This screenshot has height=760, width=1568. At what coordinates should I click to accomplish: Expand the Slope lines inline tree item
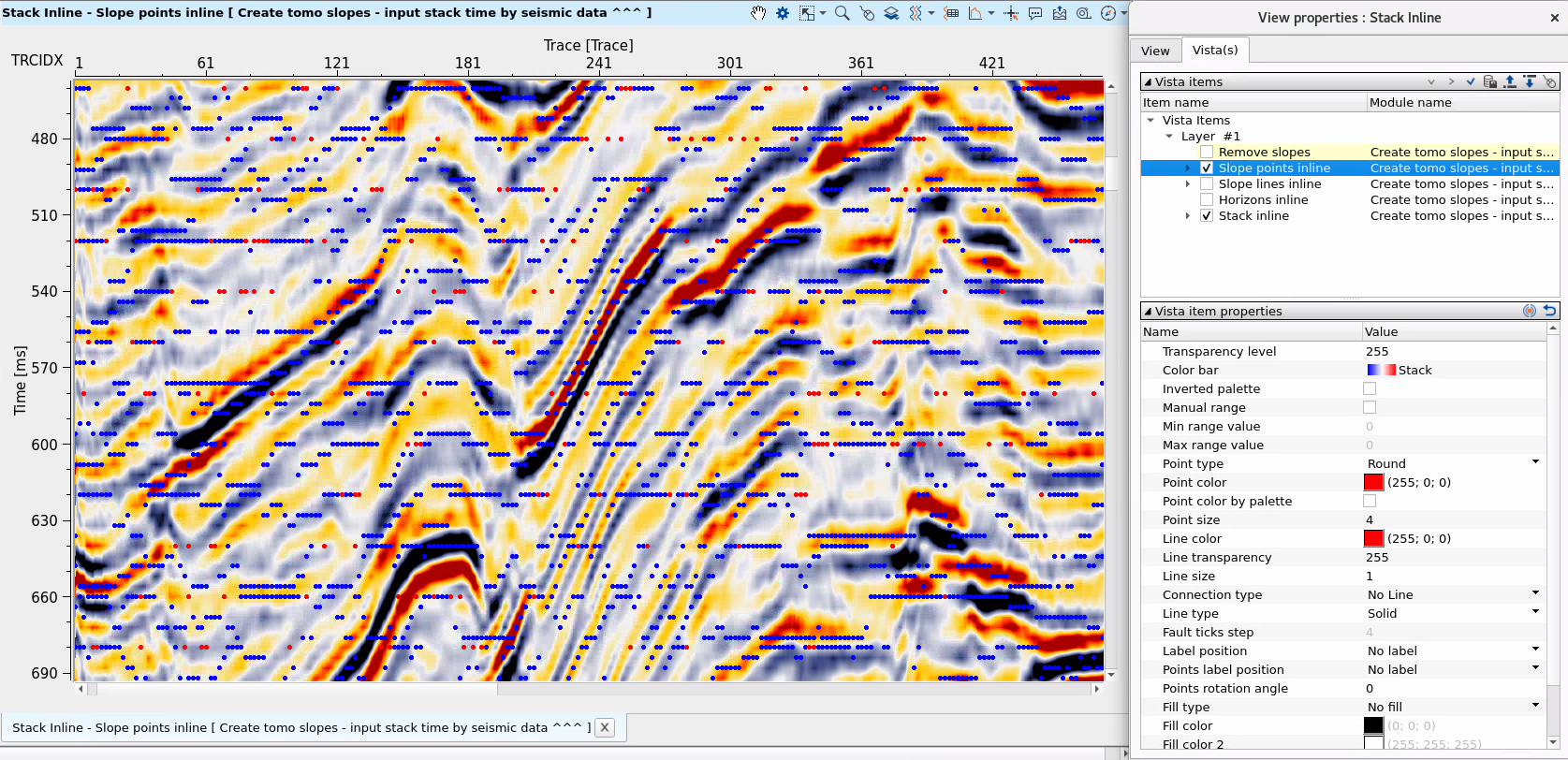click(x=1188, y=184)
